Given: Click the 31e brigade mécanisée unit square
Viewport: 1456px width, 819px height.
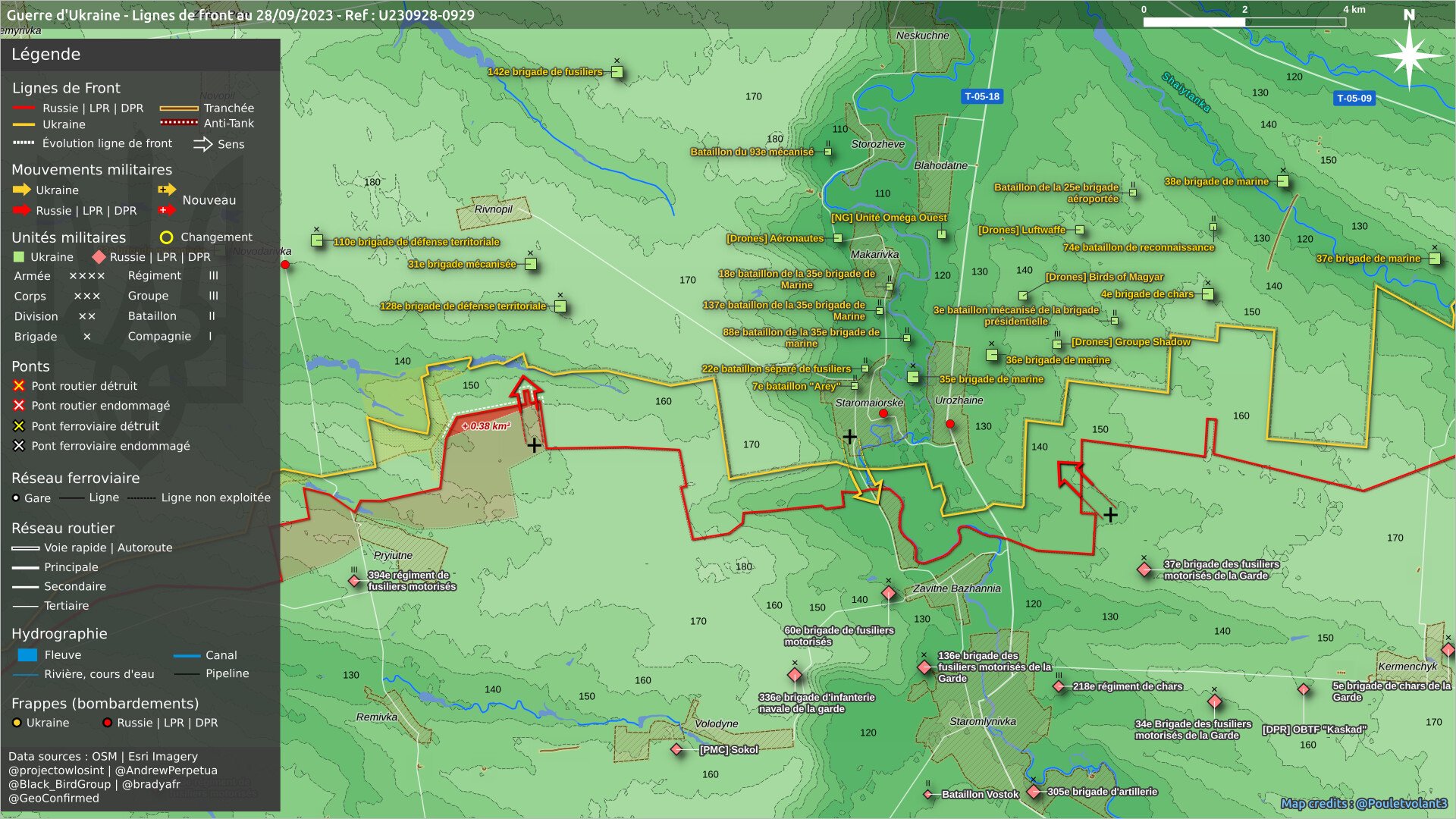Looking at the screenshot, I should (531, 264).
